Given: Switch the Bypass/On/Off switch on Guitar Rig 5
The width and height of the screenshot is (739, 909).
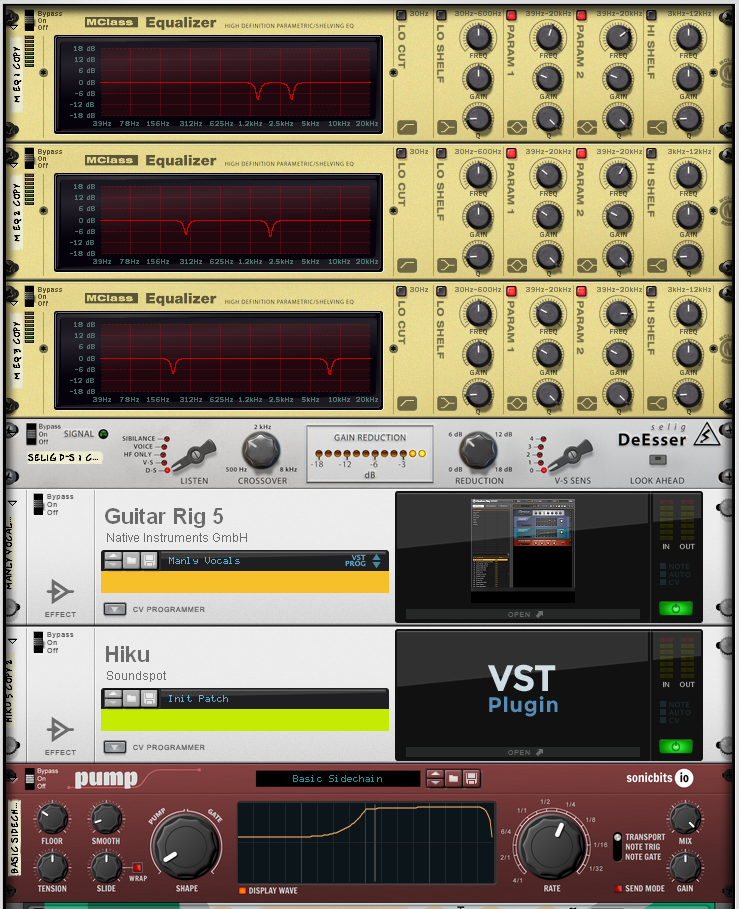Looking at the screenshot, I should coord(38,504).
